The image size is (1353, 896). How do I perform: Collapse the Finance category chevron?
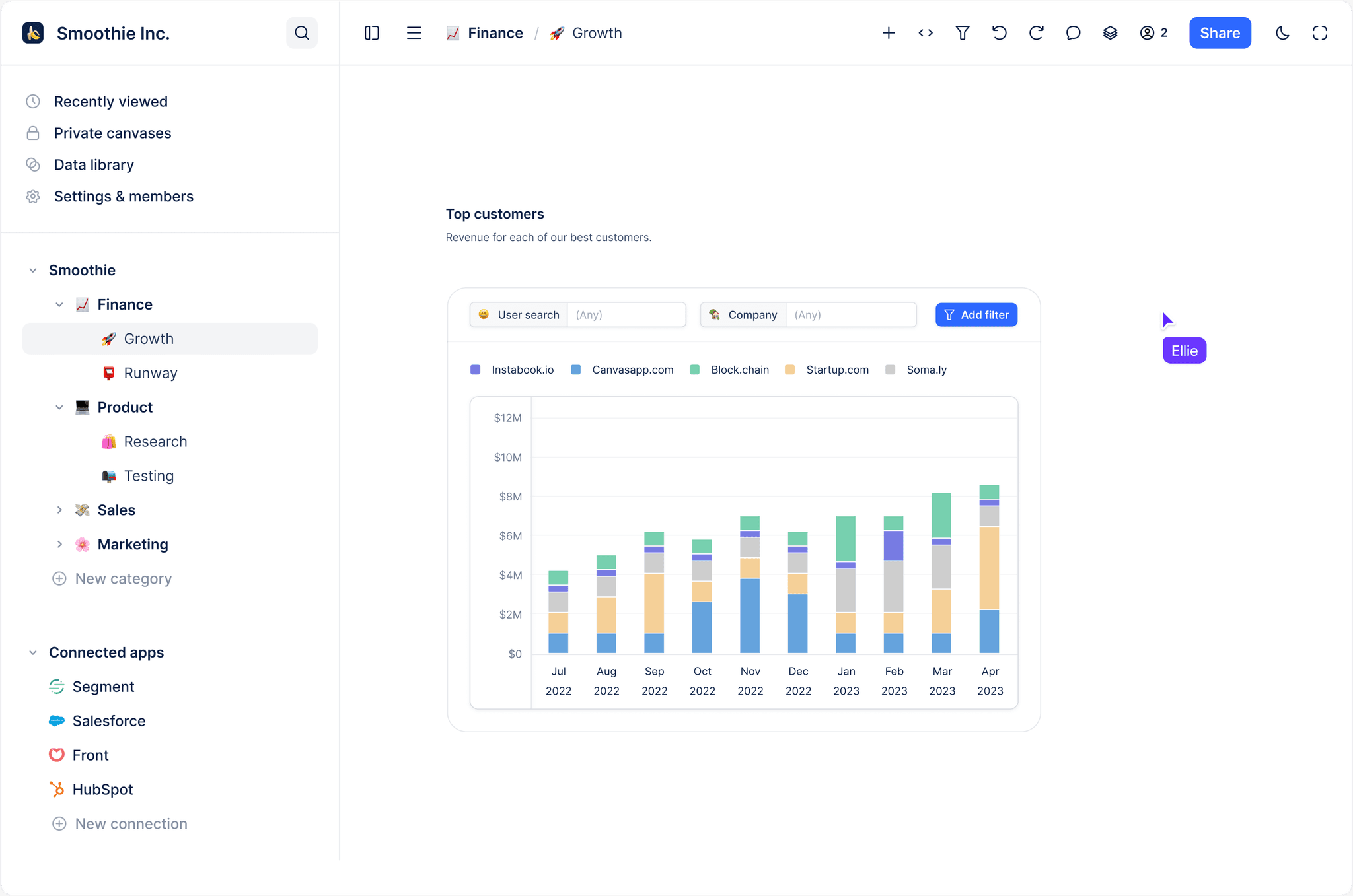click(x=59, y=304)
